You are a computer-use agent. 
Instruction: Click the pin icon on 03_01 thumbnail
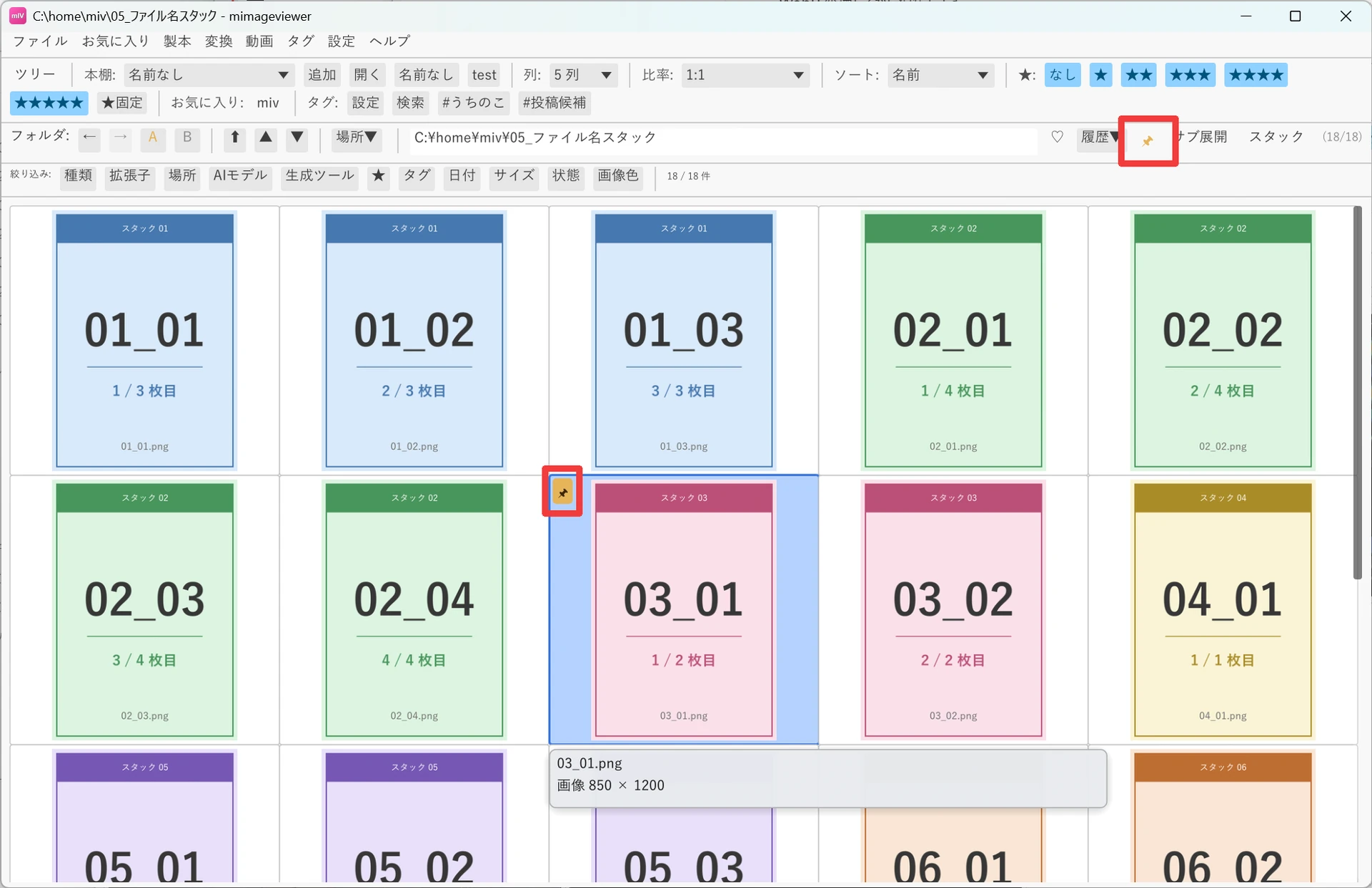tap(563, 492)
